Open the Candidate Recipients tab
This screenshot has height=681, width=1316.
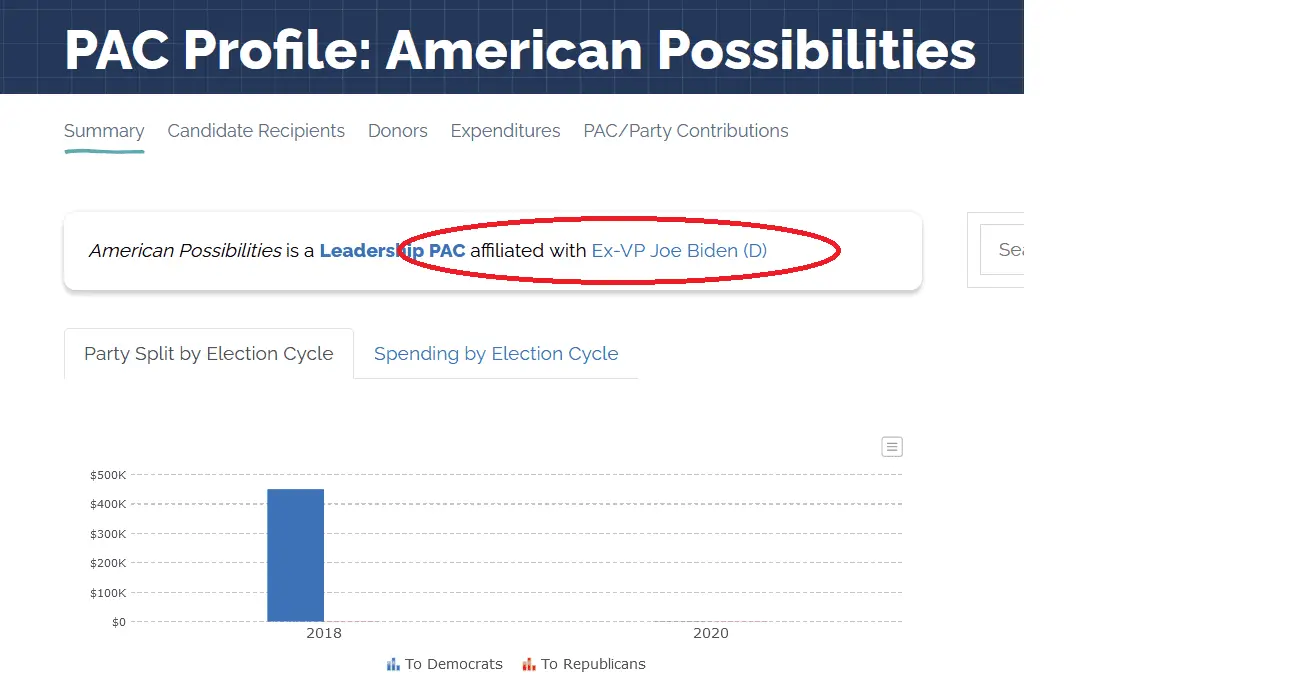click(x=256, y=131)
